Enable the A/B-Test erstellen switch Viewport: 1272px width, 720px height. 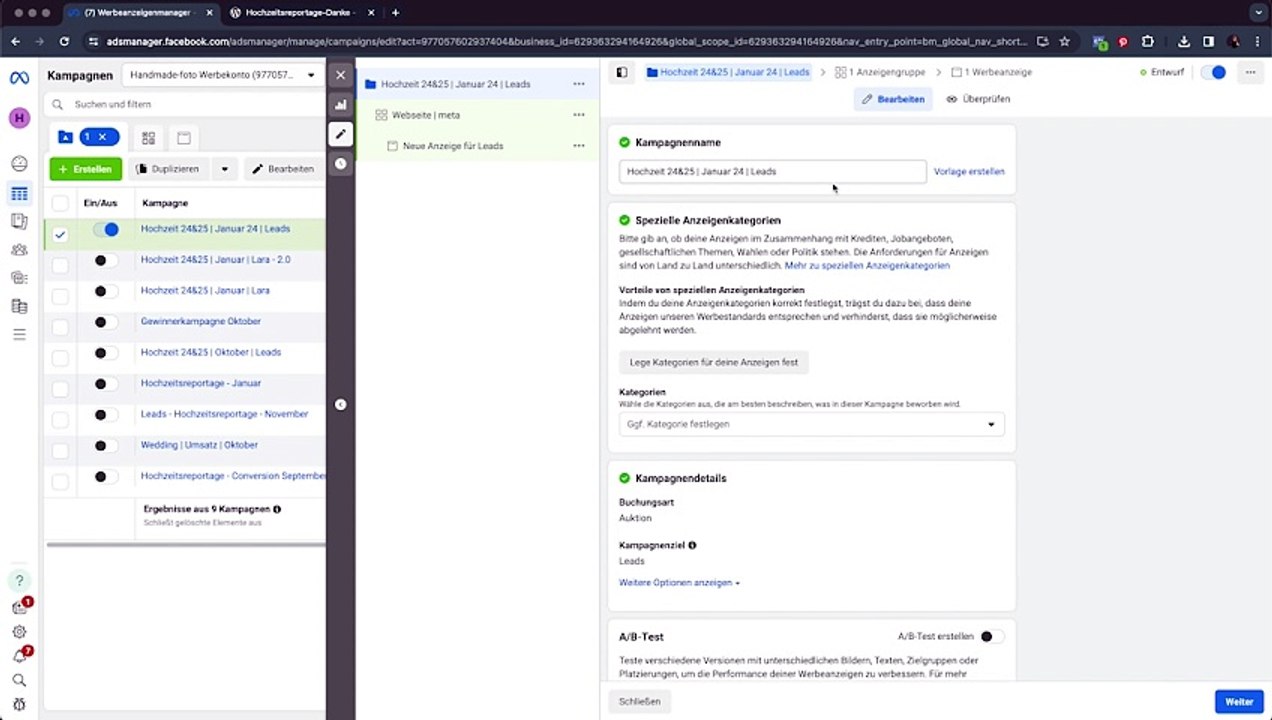991,637
